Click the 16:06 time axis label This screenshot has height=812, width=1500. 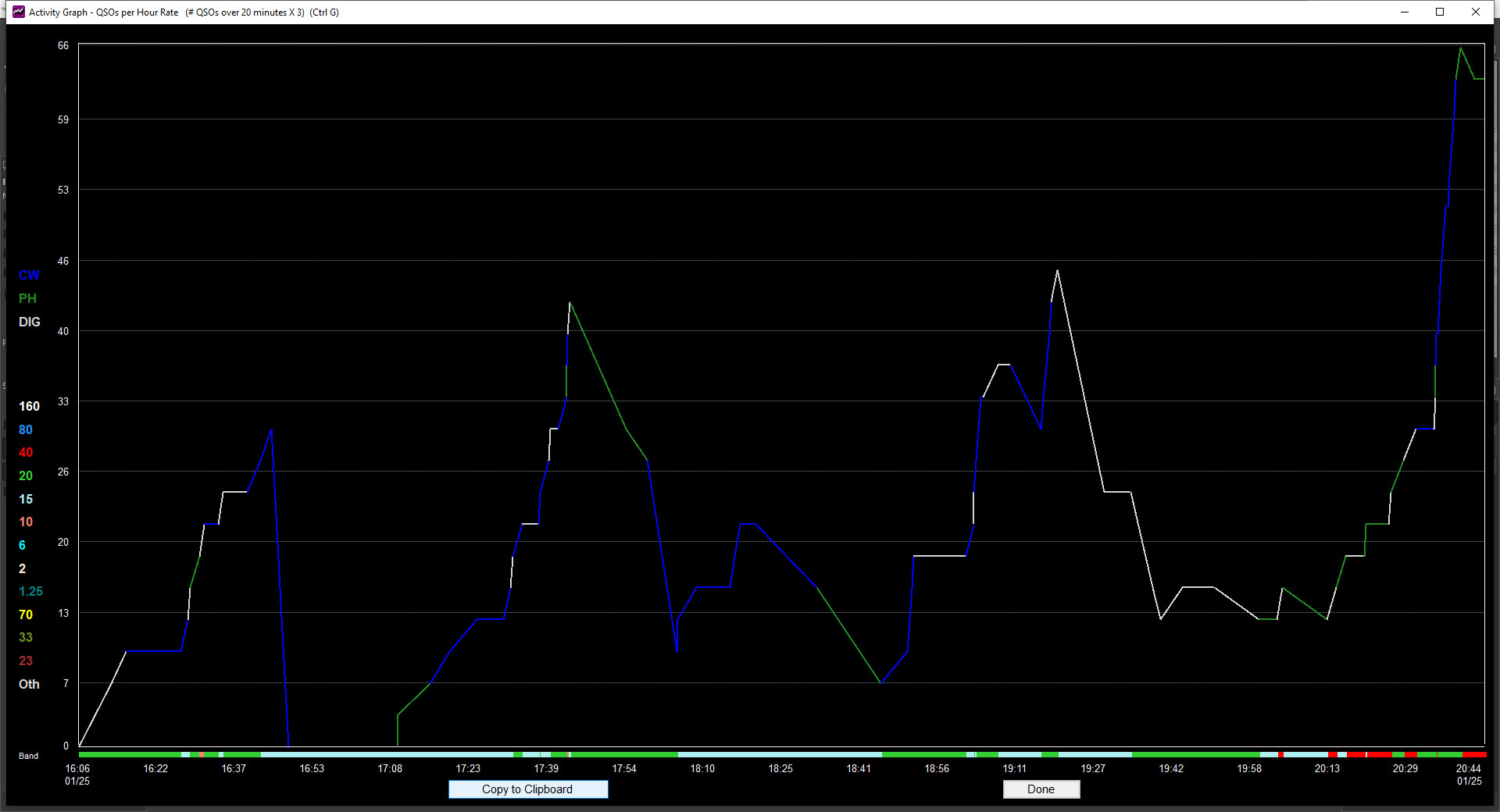coord(77,768)
